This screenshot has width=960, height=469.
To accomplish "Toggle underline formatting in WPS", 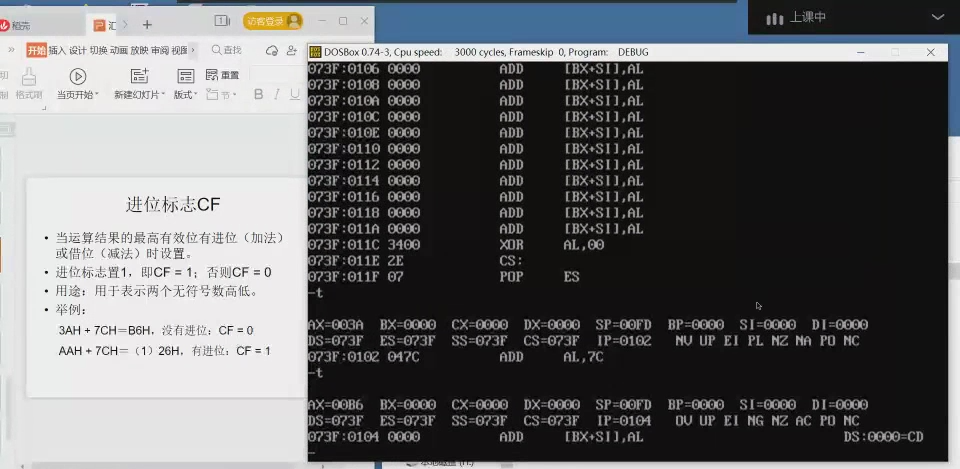I will [x=295, y=94].
